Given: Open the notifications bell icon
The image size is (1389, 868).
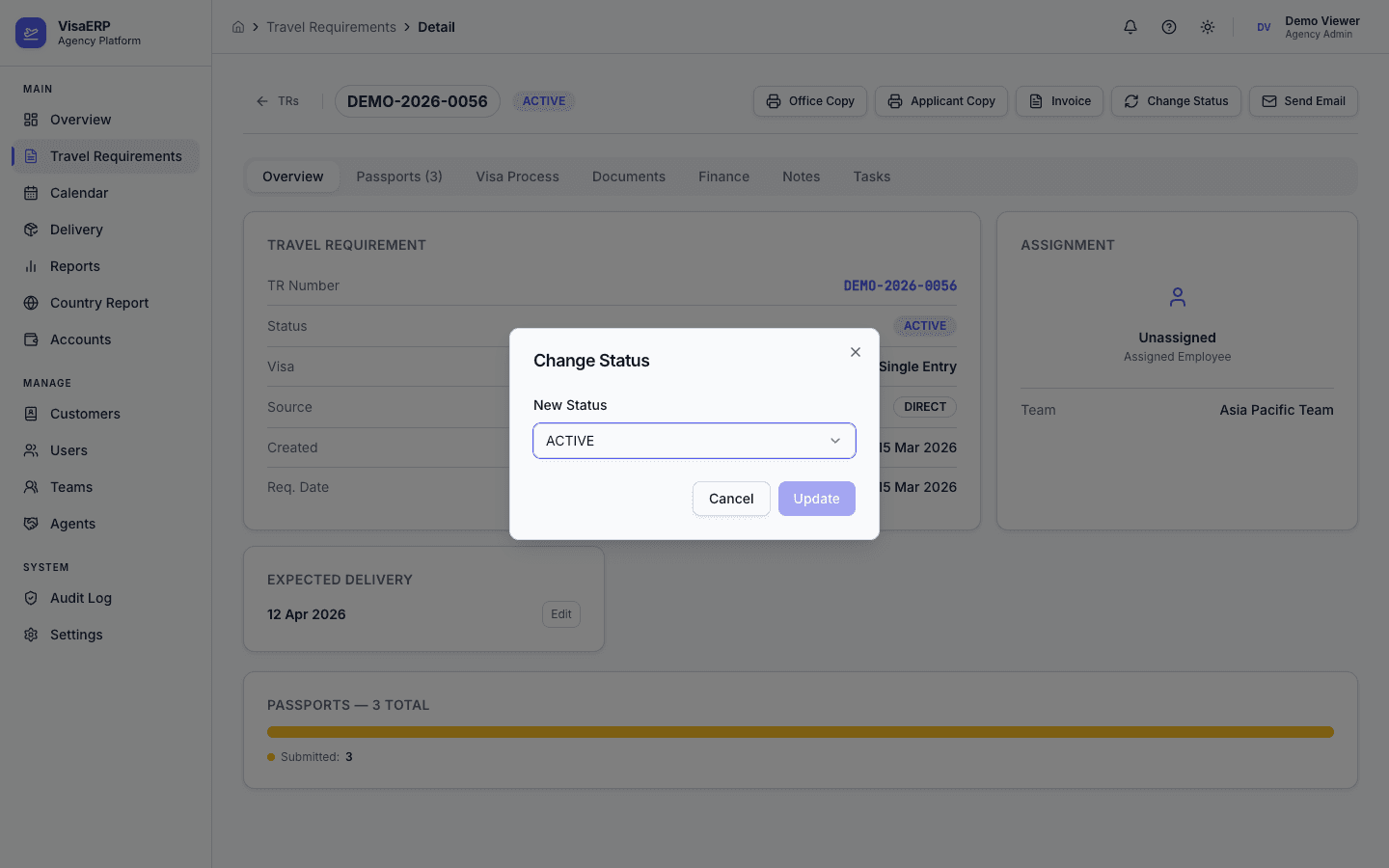Looking at the screenshot, I should coord(1130,27).
